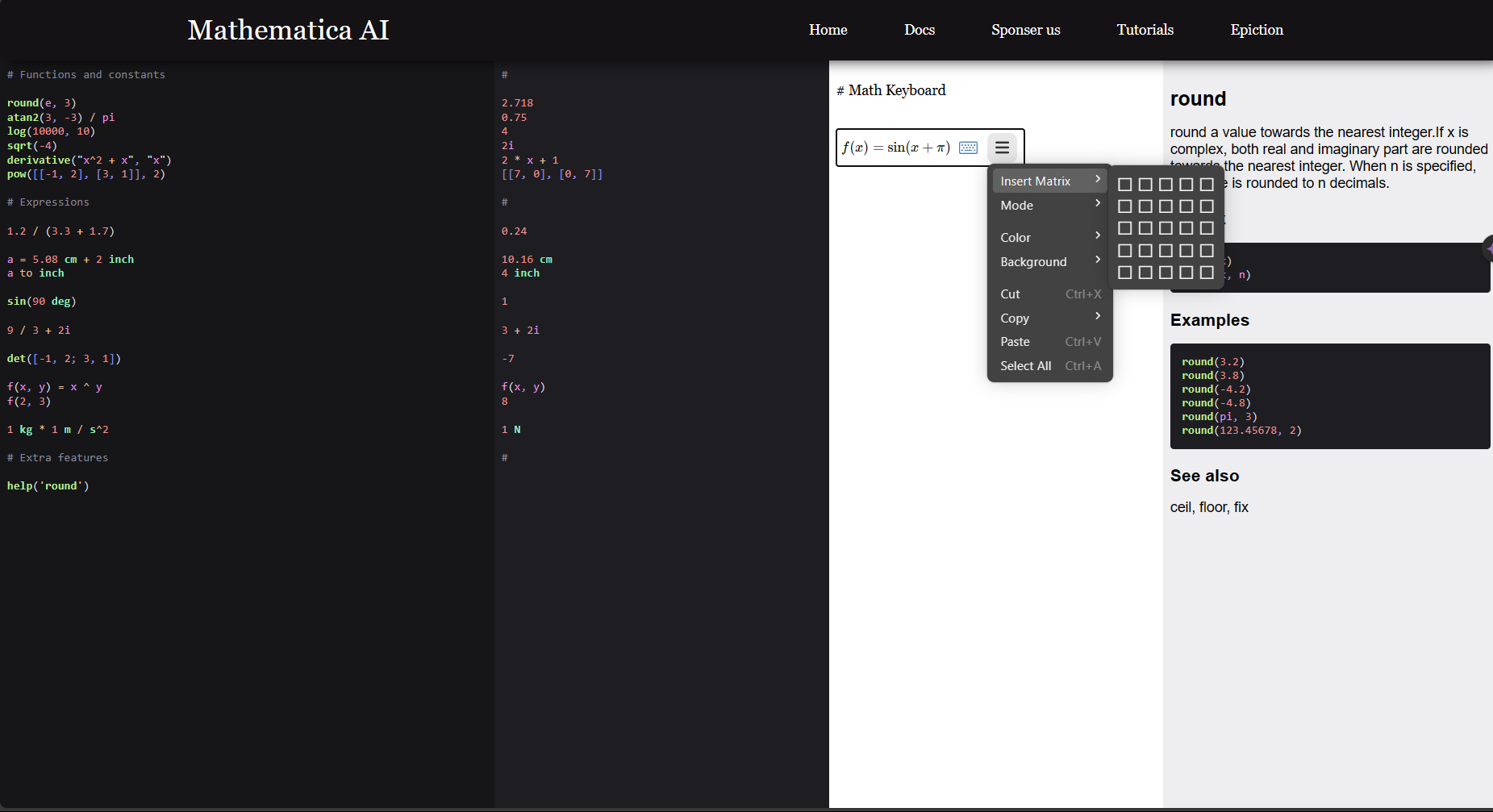Click the '# Functions and constants' comment
The image size is (1493, 812).
[86, 75]
